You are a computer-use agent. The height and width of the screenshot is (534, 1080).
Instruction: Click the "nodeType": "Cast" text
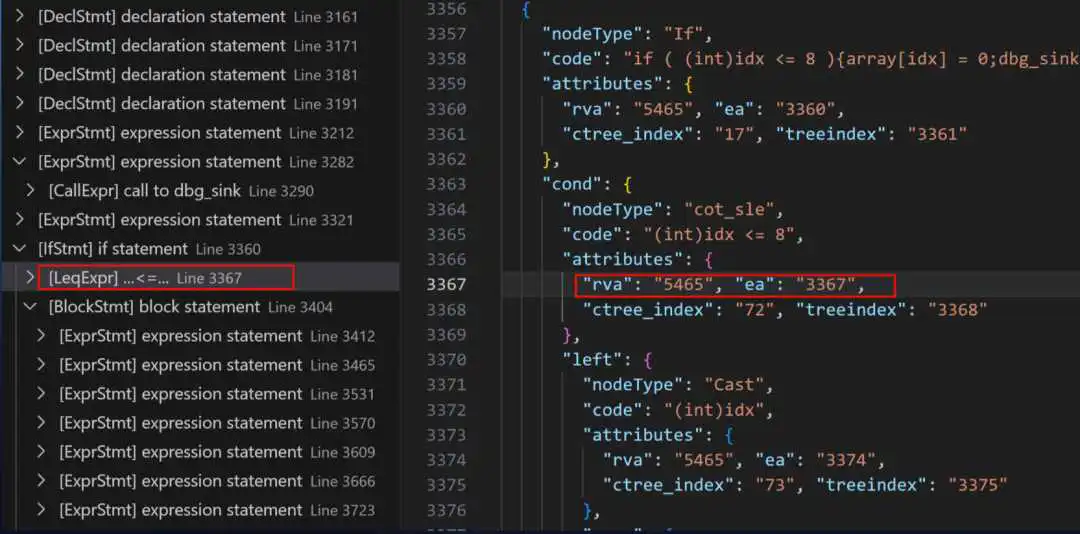click(x=673, y=384)
